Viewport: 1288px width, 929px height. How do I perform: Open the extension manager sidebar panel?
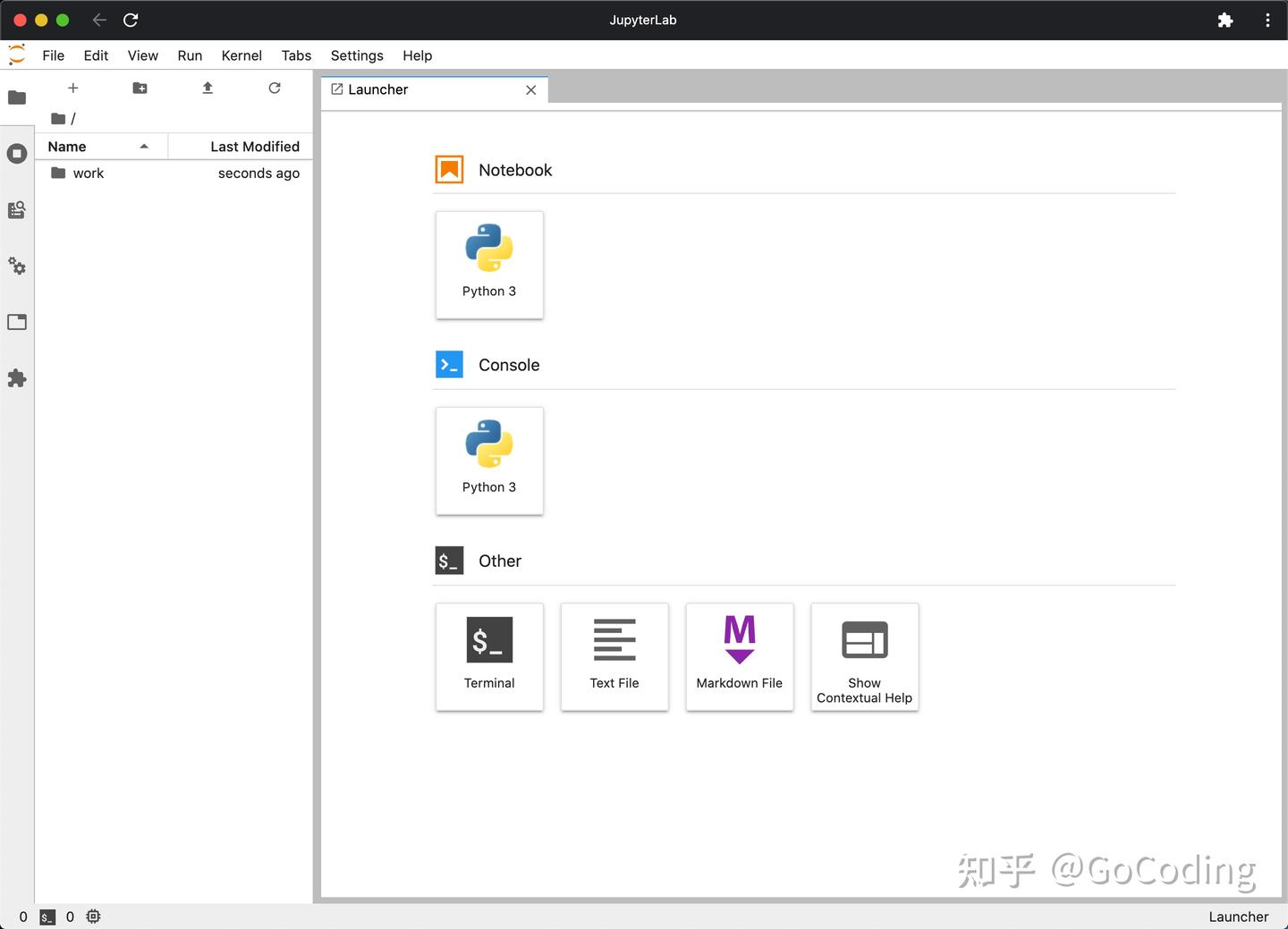17,378
